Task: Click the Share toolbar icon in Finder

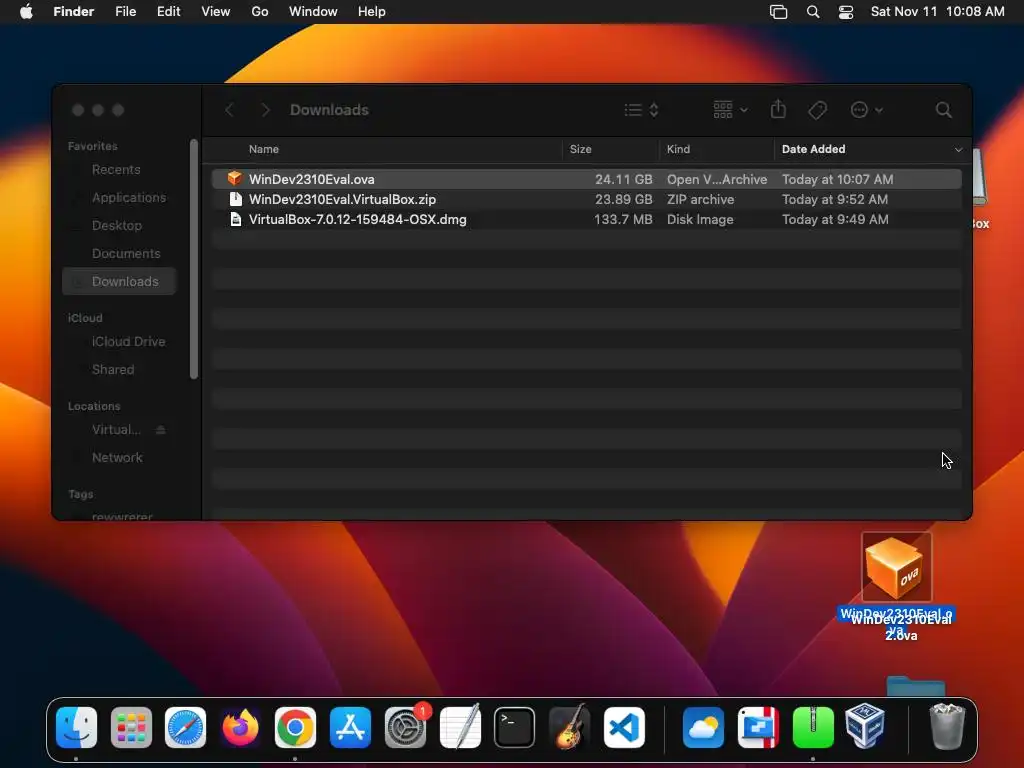Action: (x=778, y=109)
